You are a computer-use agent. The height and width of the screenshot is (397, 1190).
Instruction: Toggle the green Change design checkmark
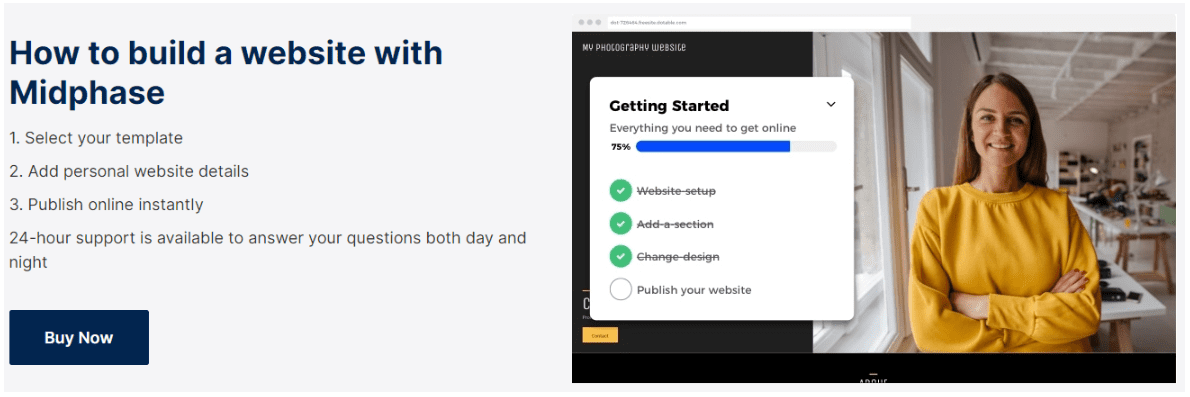tap(621, 257)
